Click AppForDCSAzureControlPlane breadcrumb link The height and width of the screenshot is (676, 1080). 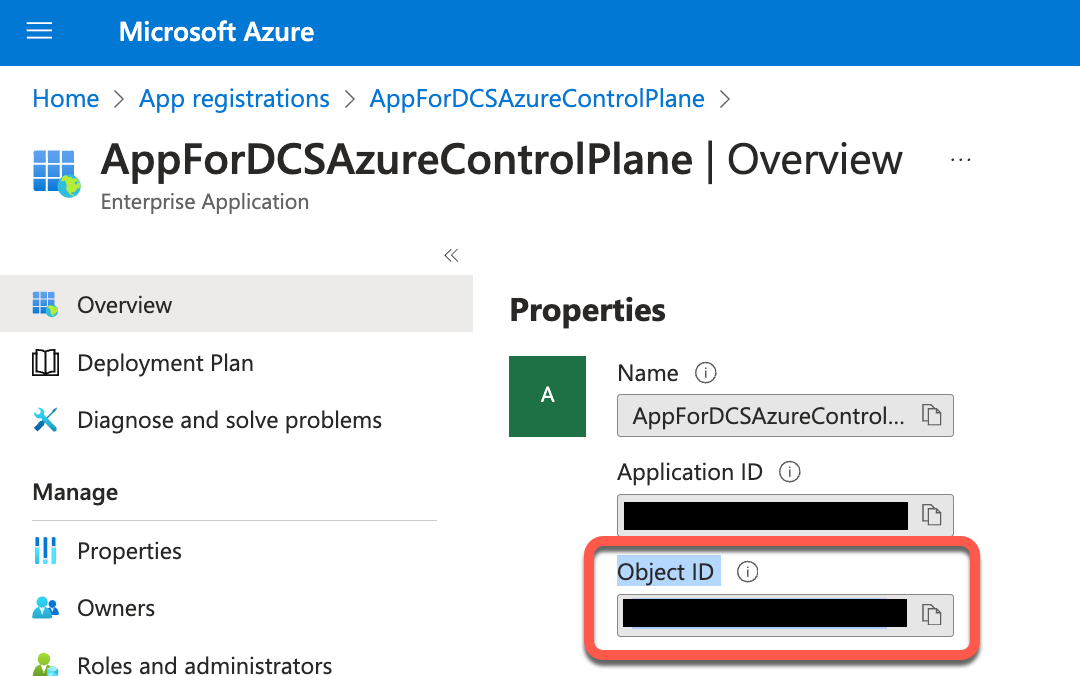point(537,99)
